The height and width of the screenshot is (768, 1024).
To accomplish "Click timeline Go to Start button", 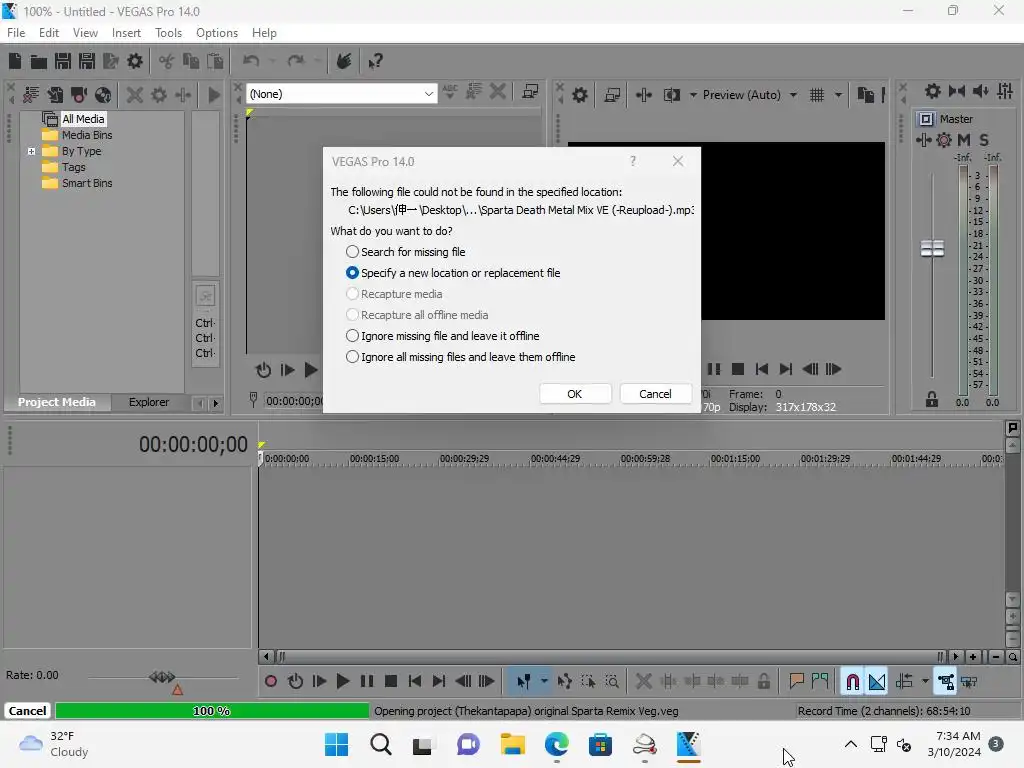I will point(415,681).
